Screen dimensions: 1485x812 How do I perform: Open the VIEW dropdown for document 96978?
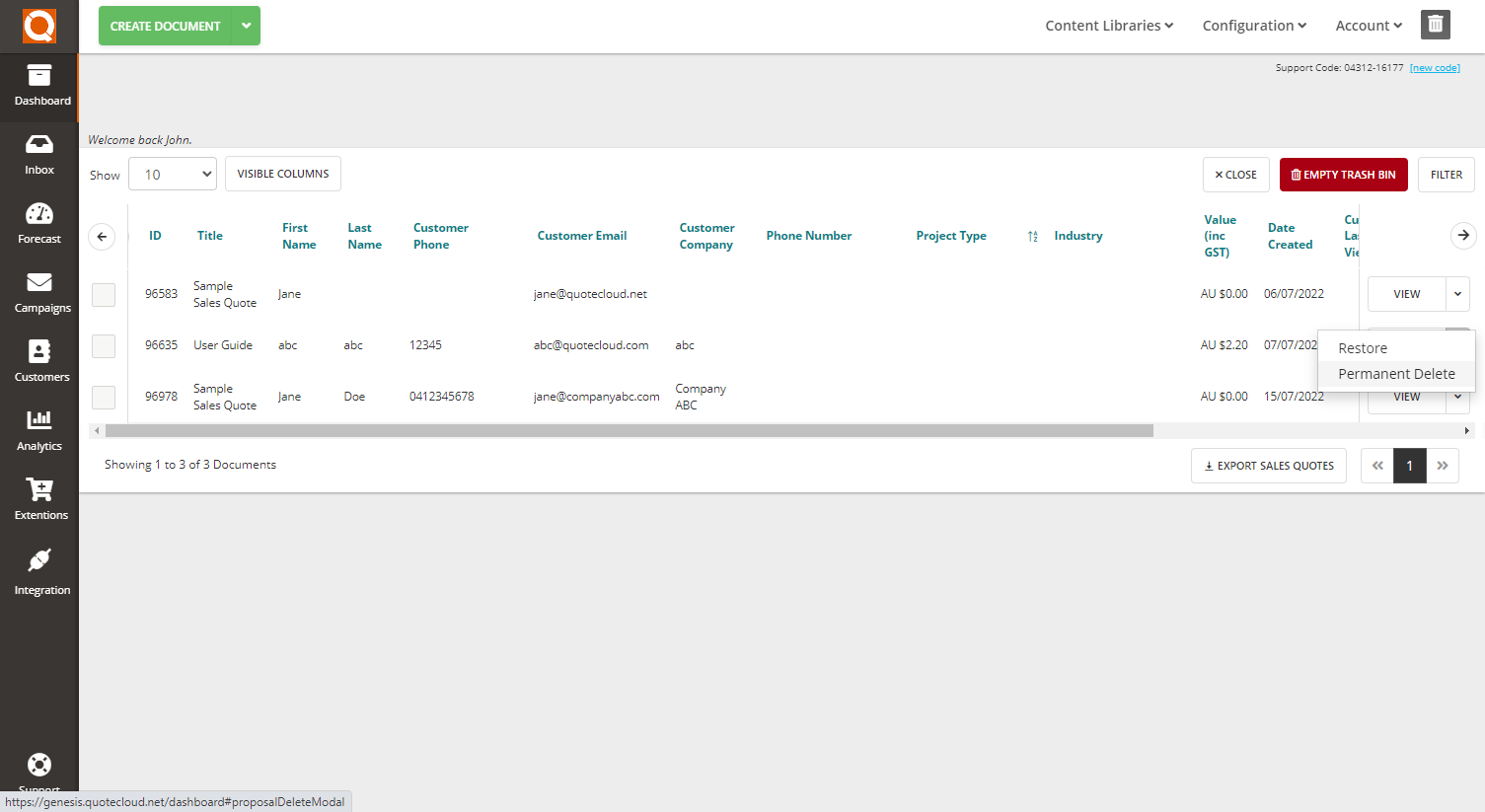click(1457, 396)
